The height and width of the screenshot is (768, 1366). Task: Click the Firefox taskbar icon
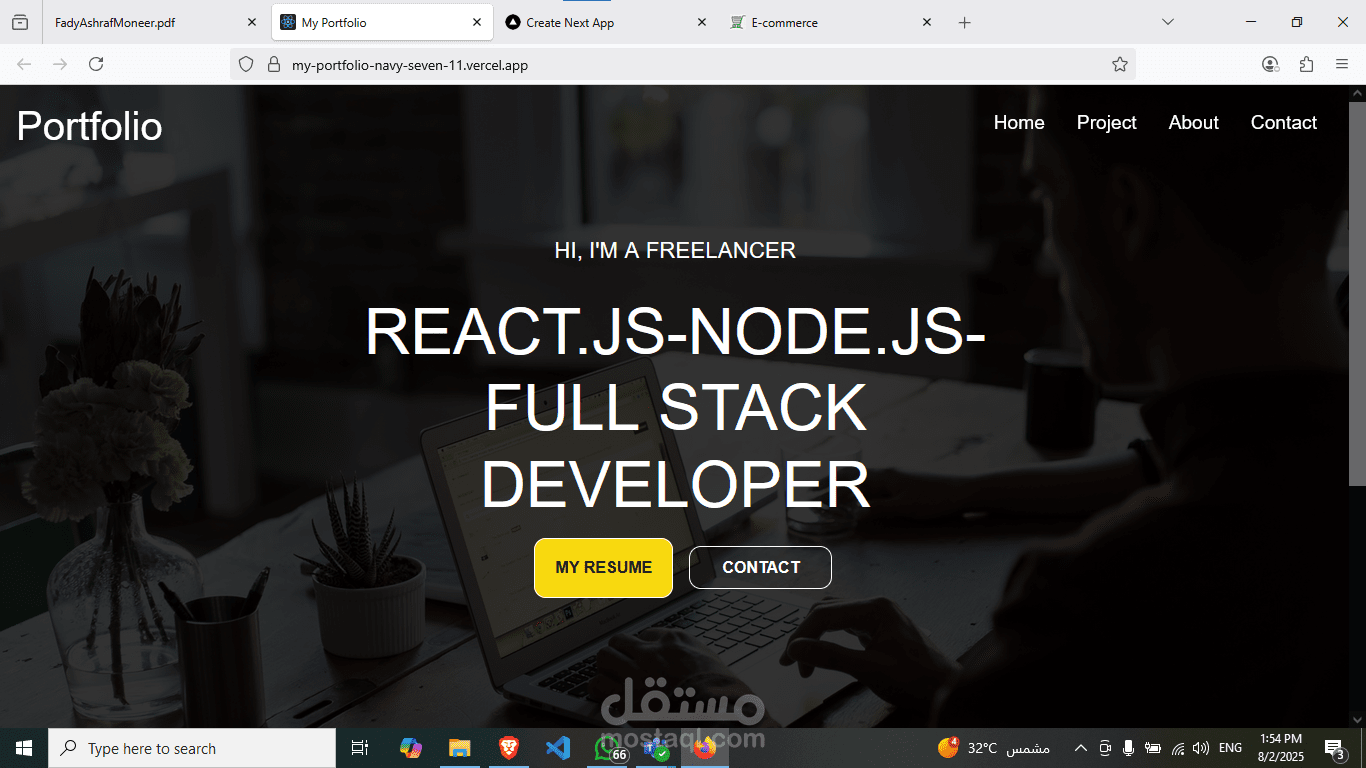point(704,748)
